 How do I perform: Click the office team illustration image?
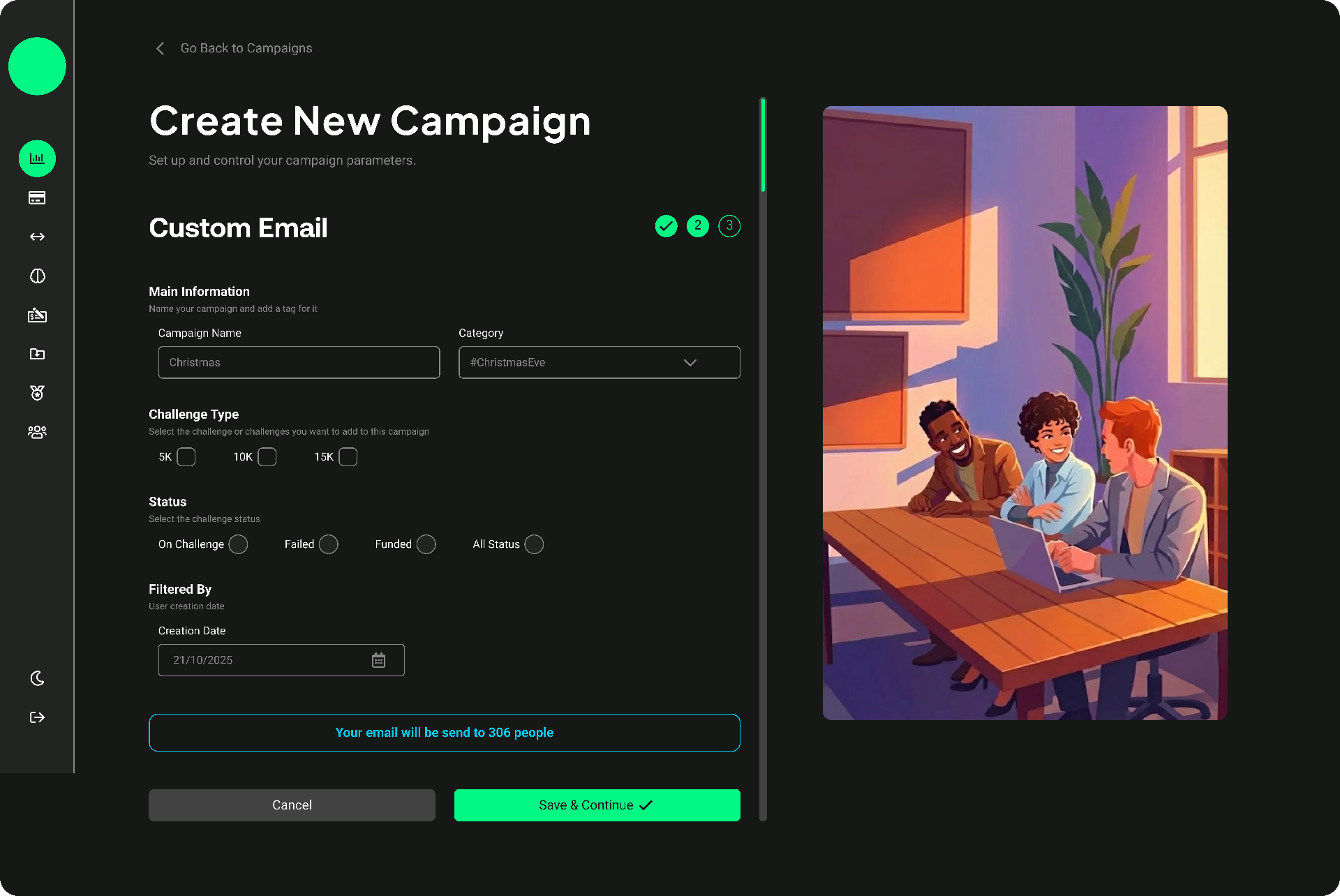pos(1025,413)
